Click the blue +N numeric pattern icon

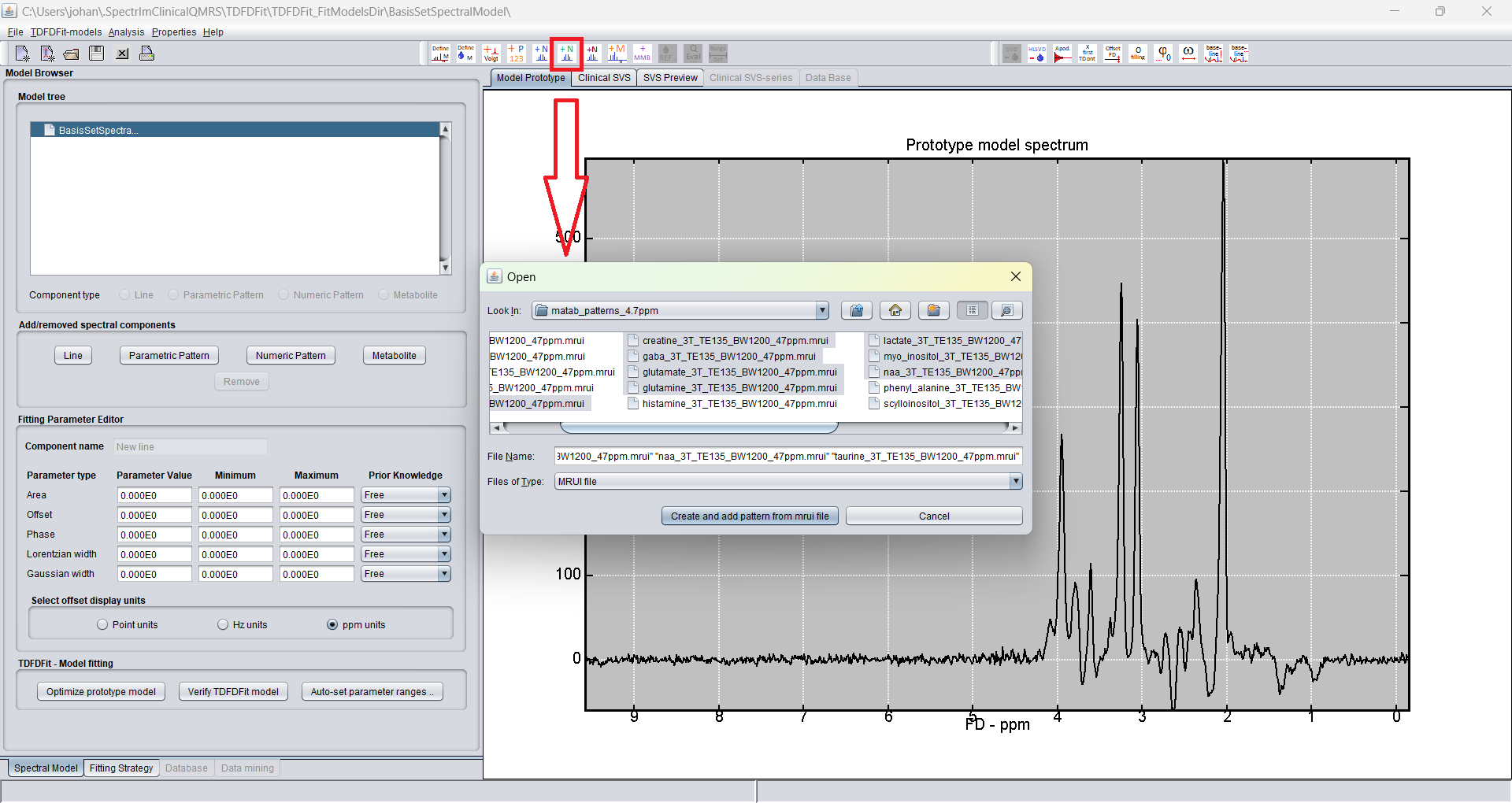541,53
